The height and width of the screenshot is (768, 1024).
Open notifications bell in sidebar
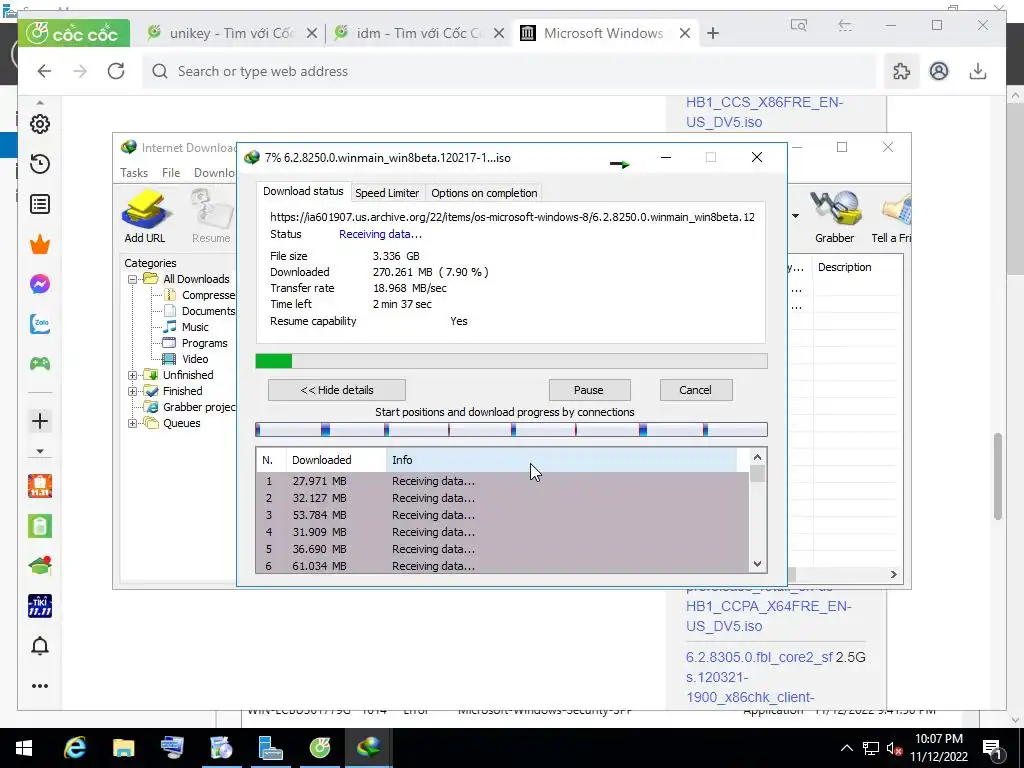40,646
